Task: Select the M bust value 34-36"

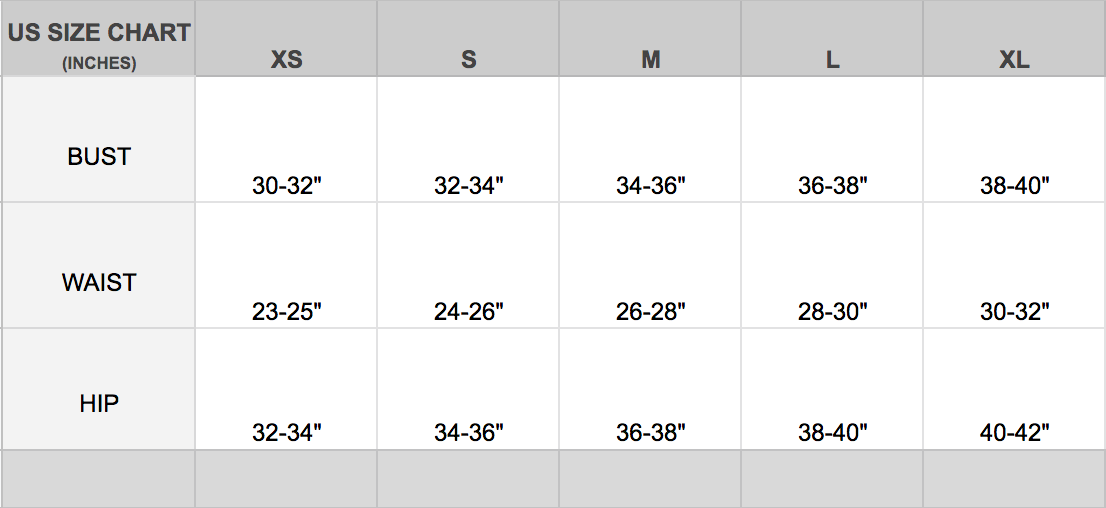Action: (650, 186)
